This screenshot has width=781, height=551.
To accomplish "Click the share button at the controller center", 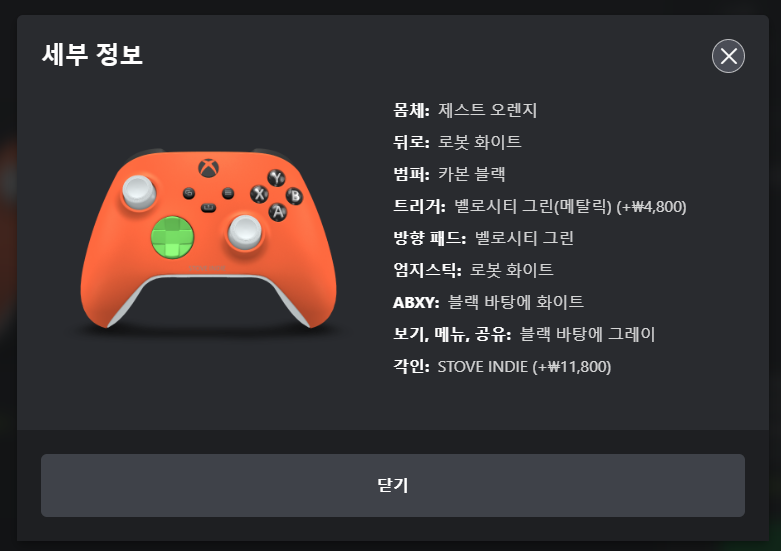I will pyautogui.click(x=208, y=207).
